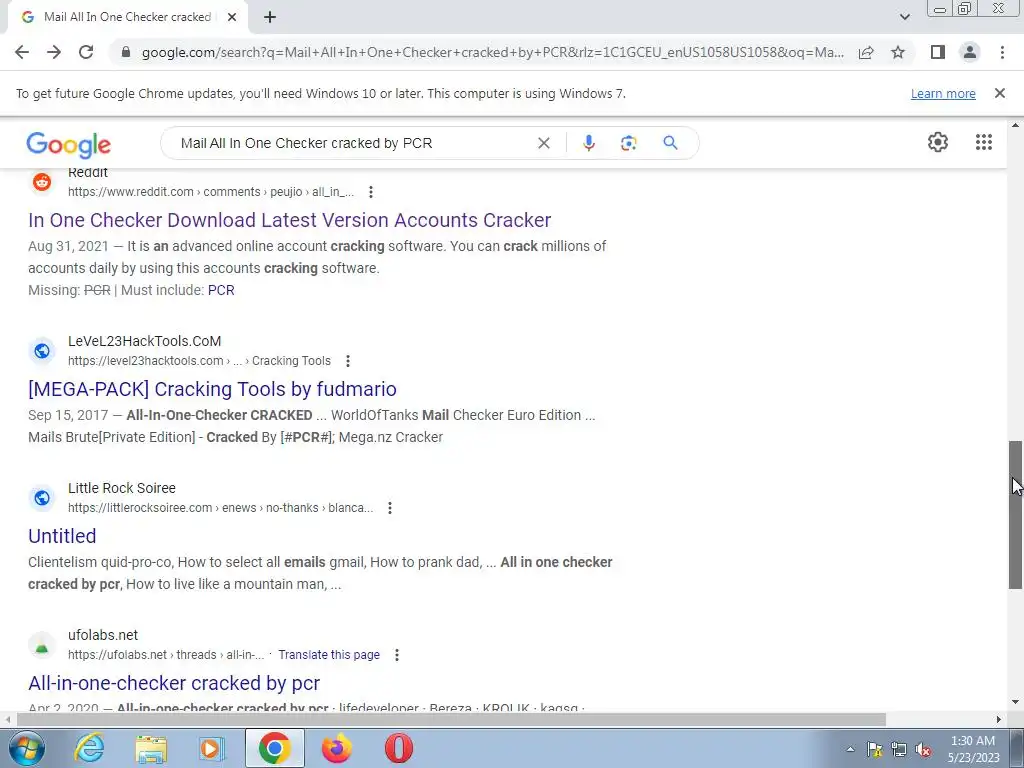Open the Chrome side panel
Viewport: 1024px width, 768px height.
(938, 52)
